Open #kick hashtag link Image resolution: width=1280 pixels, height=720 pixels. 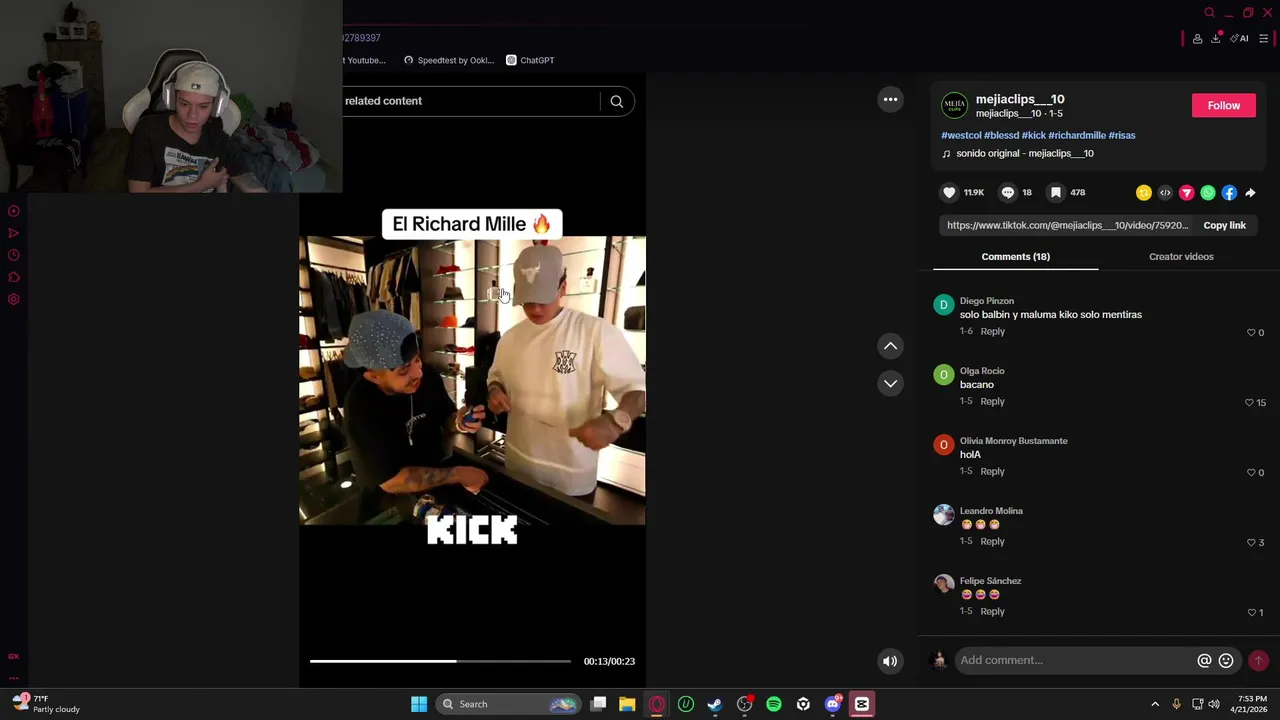(x=1033, y=135)
